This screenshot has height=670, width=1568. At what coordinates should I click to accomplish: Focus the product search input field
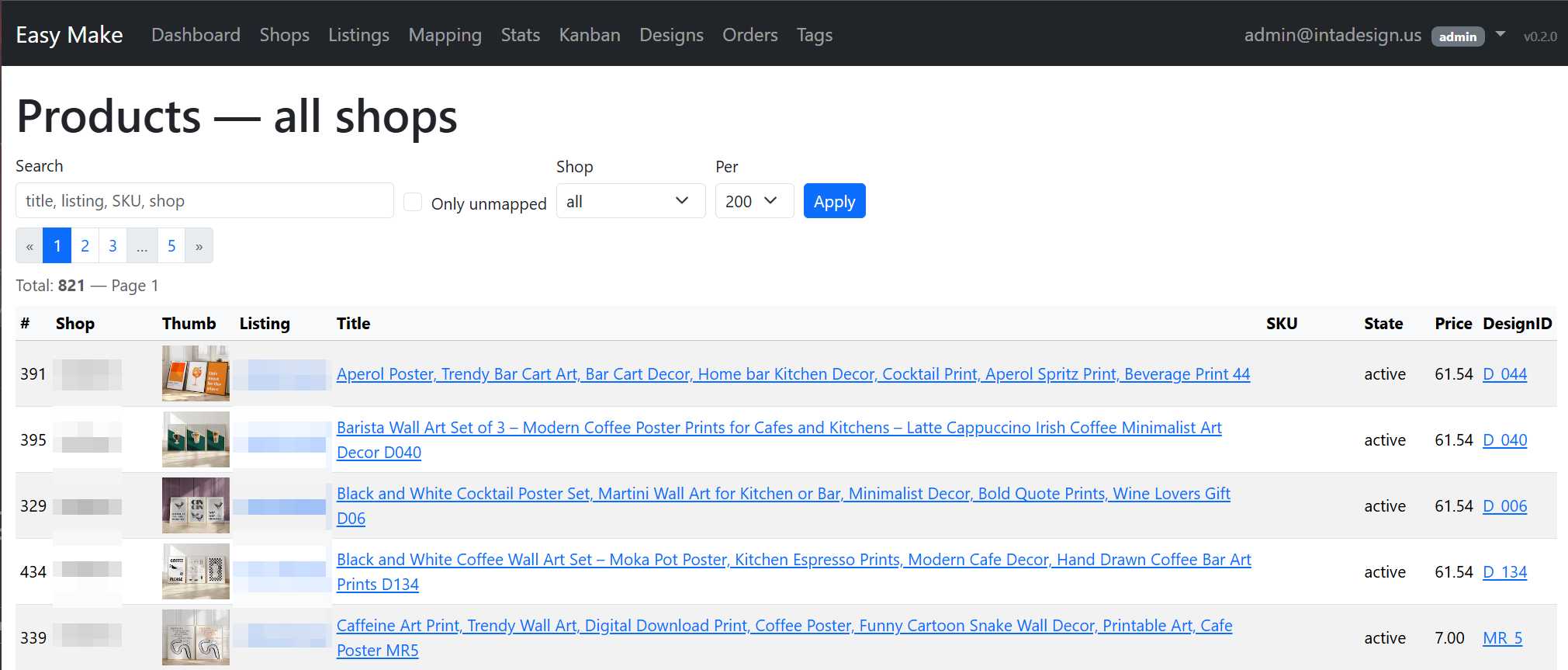(x=204, y=201)
